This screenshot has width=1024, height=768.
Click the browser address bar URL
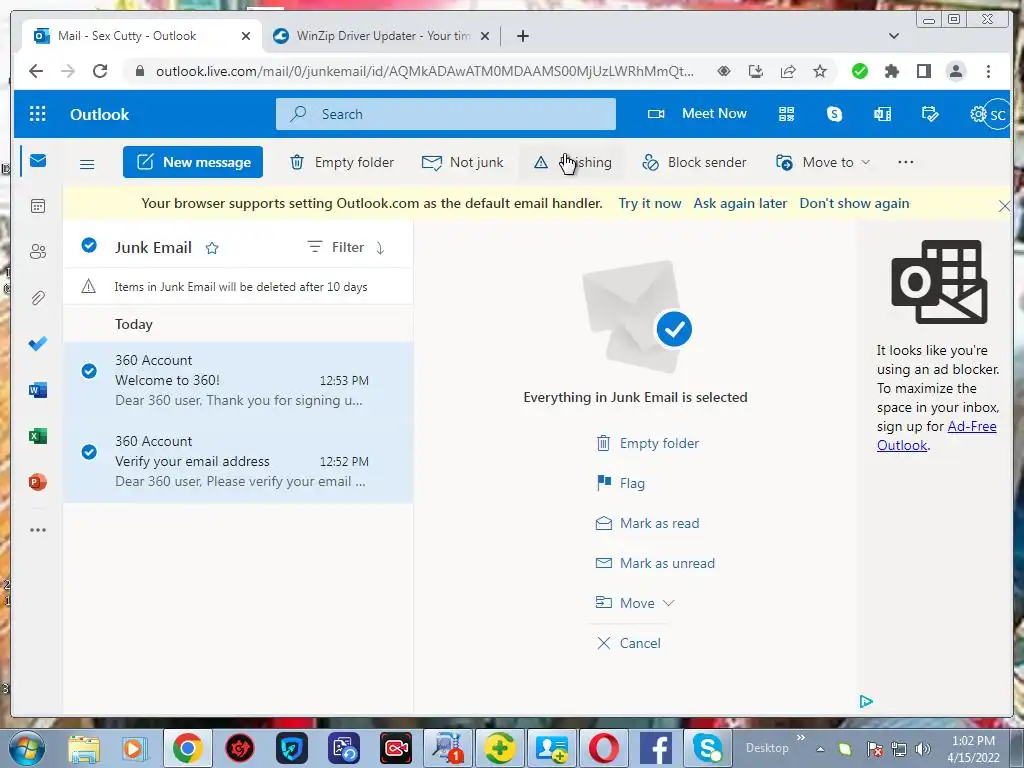pyautogui.click(x=424, y=71)
